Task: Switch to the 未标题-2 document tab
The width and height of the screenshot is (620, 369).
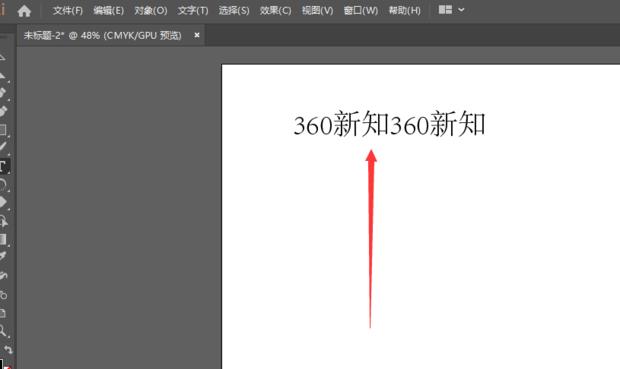Action: coord(102,36)
